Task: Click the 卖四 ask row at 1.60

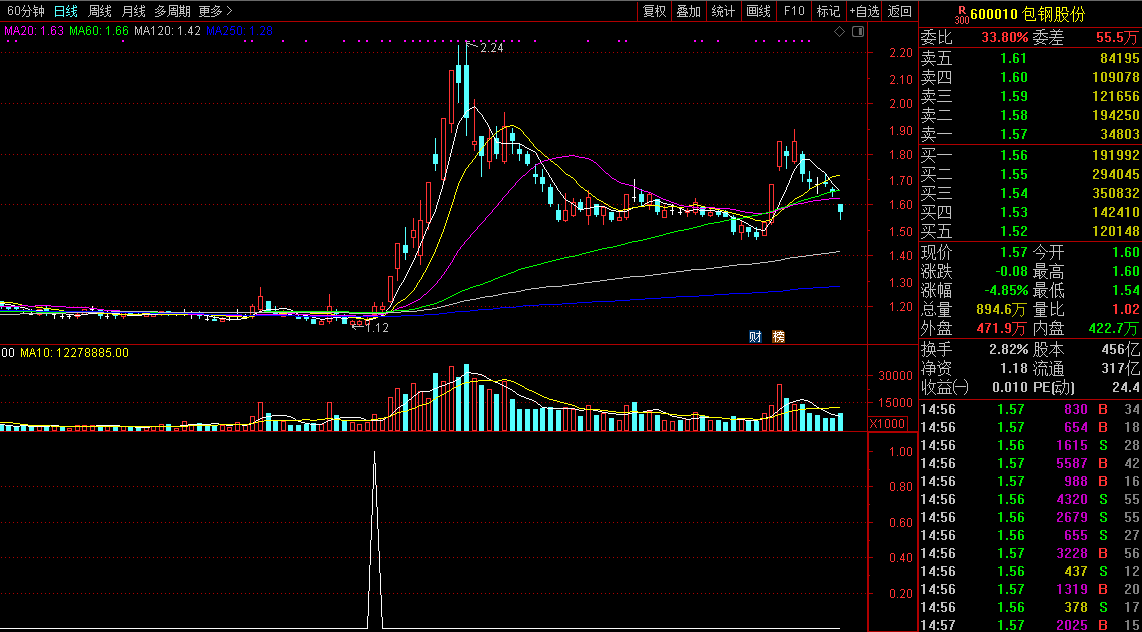Action: point(1030,77)
